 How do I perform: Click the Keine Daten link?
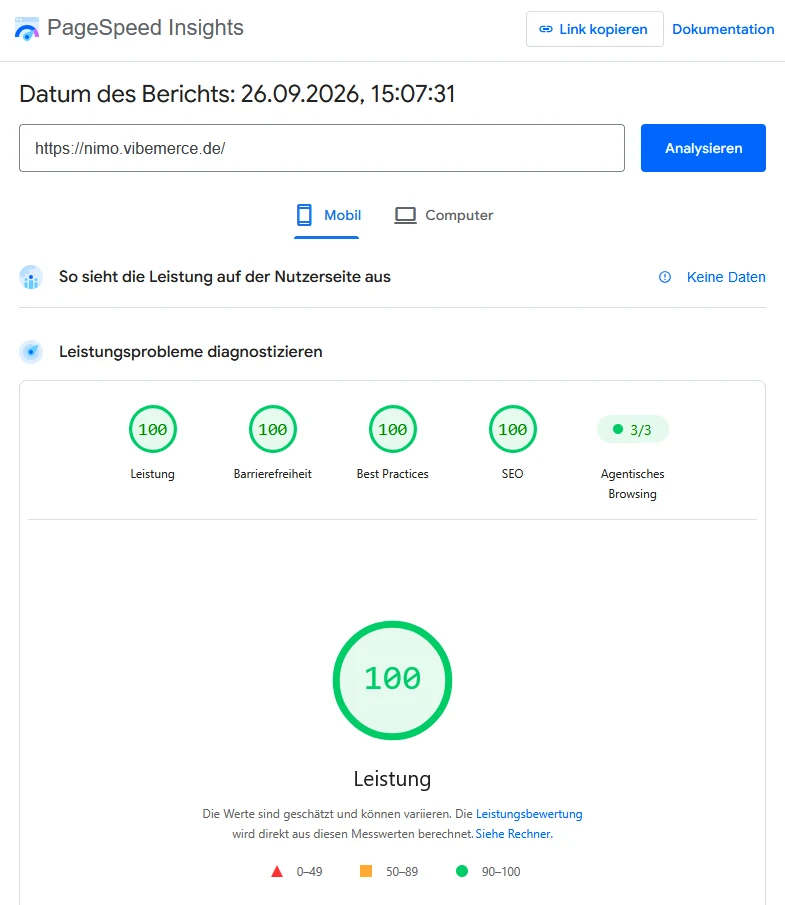click(x=726, y=277)
